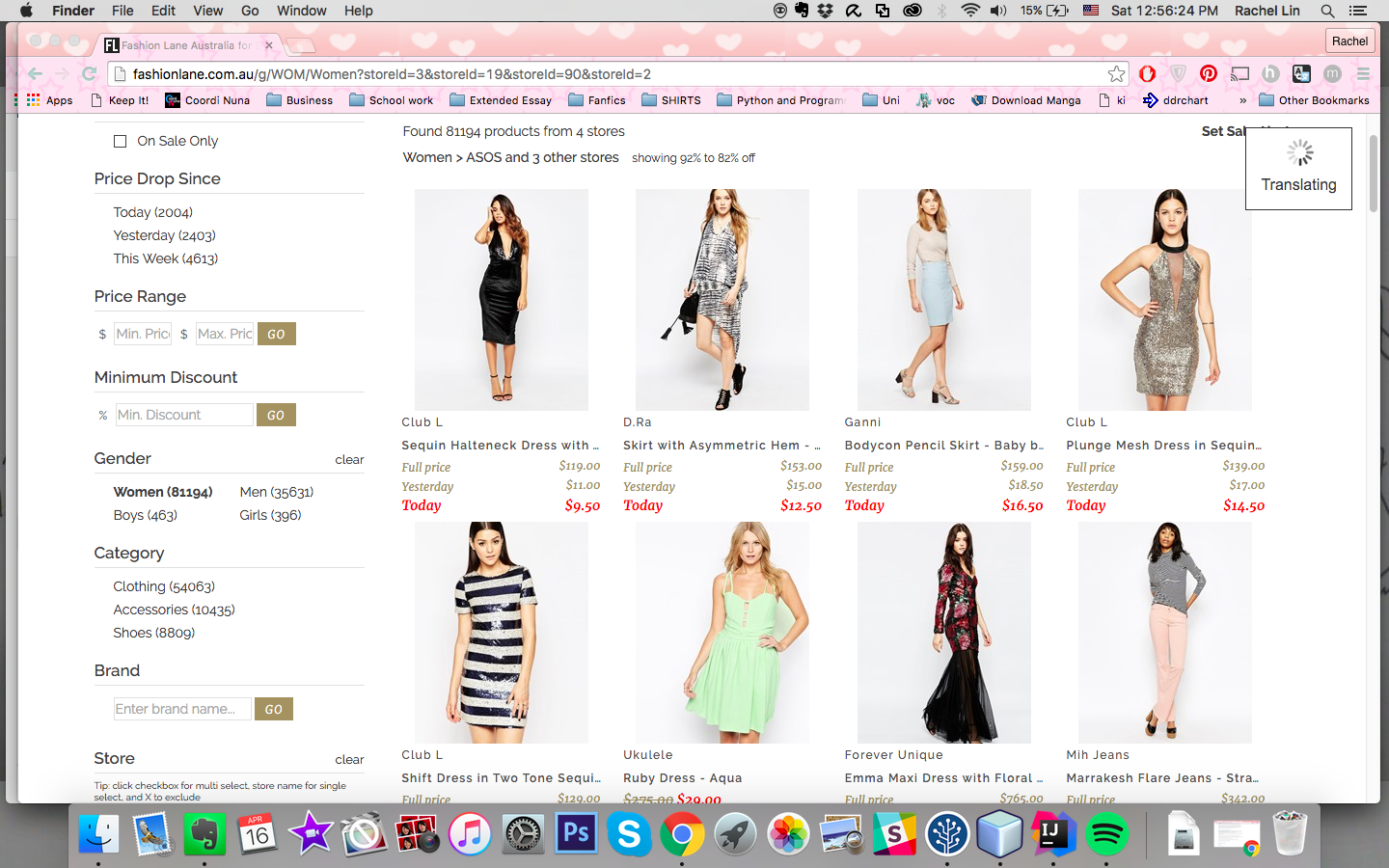
Task: Click the Spotlight search magnifier
Action: [1327, 11]
